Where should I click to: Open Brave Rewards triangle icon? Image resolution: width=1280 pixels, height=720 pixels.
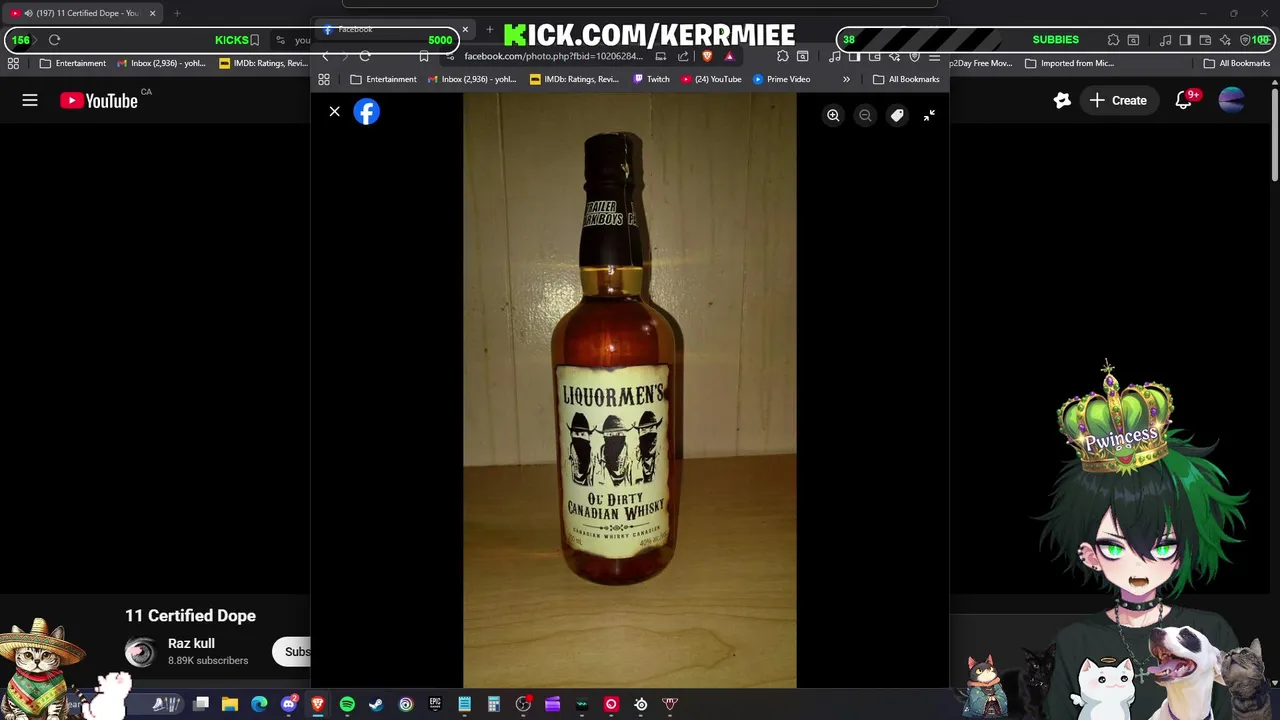click(729, 56)
